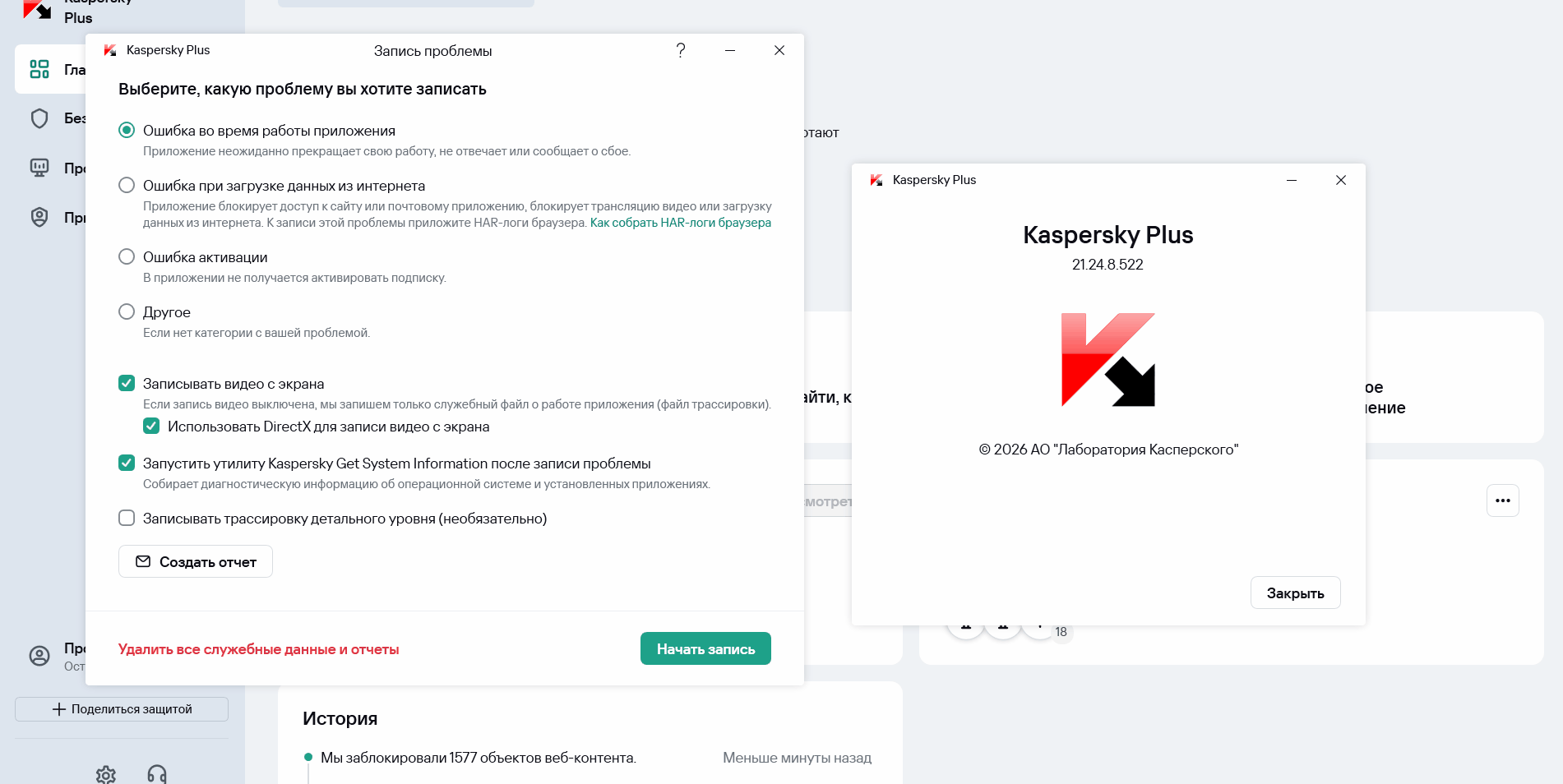Open settings via the gear icon
This screenshot has height=784, width=1563.
(x=106, y=774)
